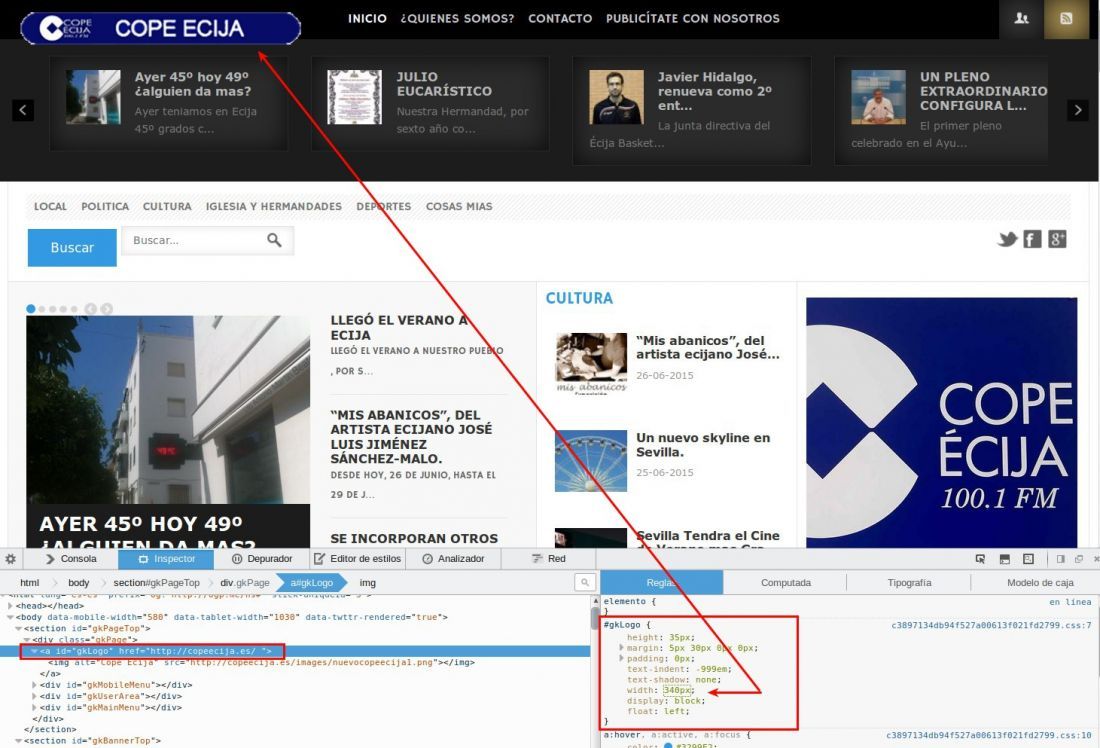
Task: Open the Red tab
Action: pyautogui.click(x=549, y=559)
